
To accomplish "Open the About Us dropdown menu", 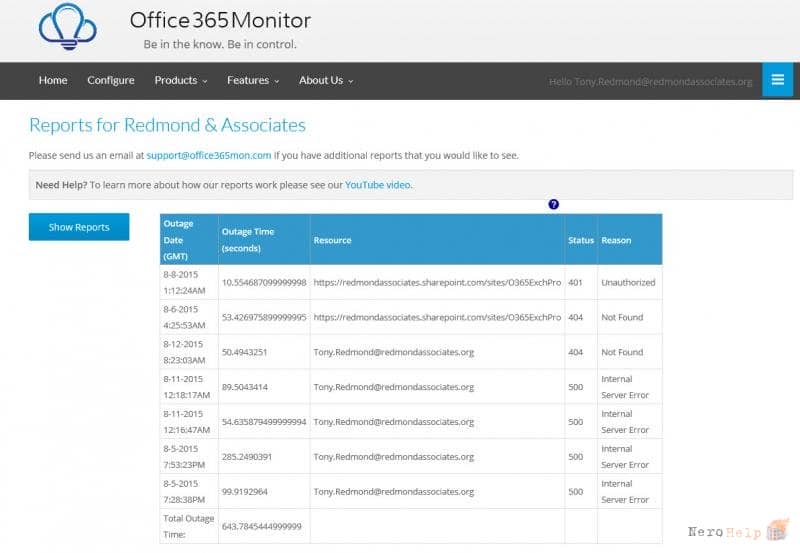I will coord(326,81).
